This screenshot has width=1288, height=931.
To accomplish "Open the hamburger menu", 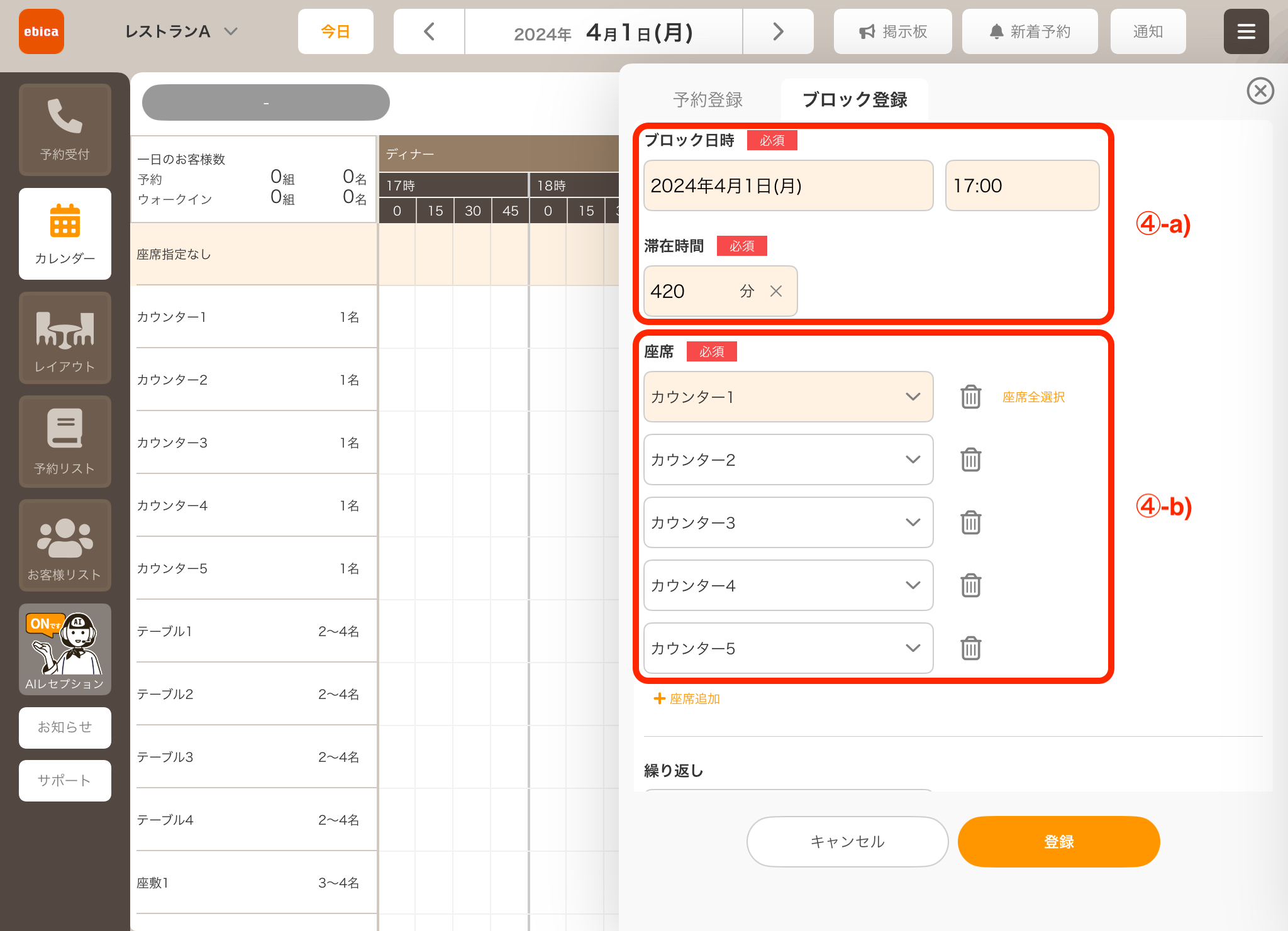I will tap(1246, 31).
